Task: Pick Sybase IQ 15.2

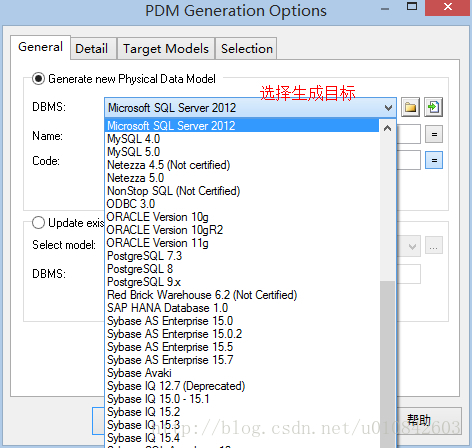Action: (x=242, y=412)
